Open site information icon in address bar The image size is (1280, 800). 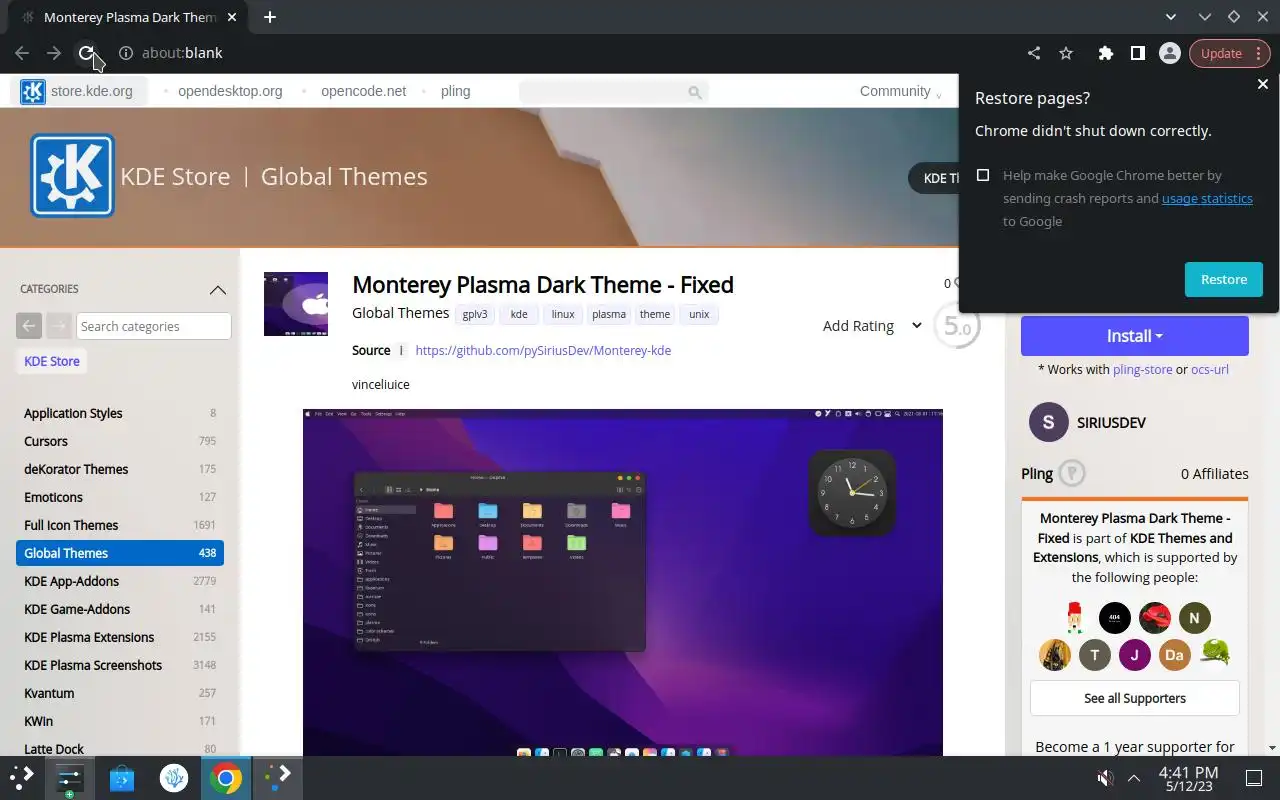[126, 53]
